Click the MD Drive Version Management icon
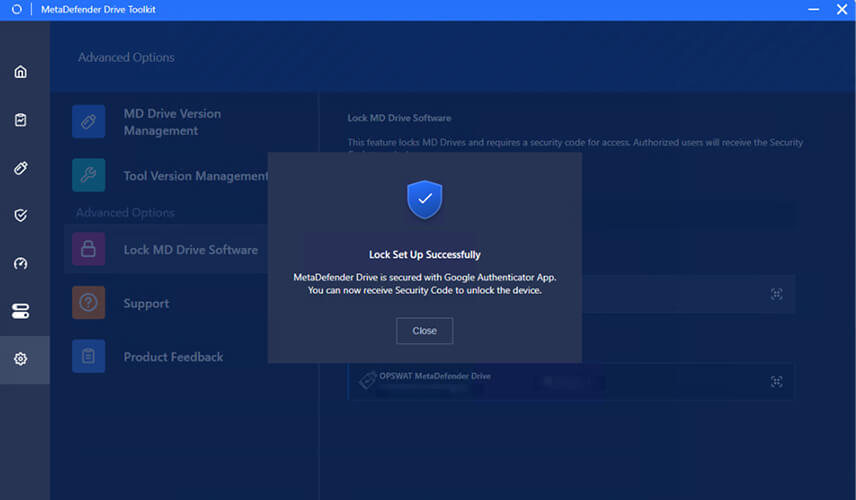Image resolution: width=856 pixels, height=500 pixels. click(x=88, y=121)
